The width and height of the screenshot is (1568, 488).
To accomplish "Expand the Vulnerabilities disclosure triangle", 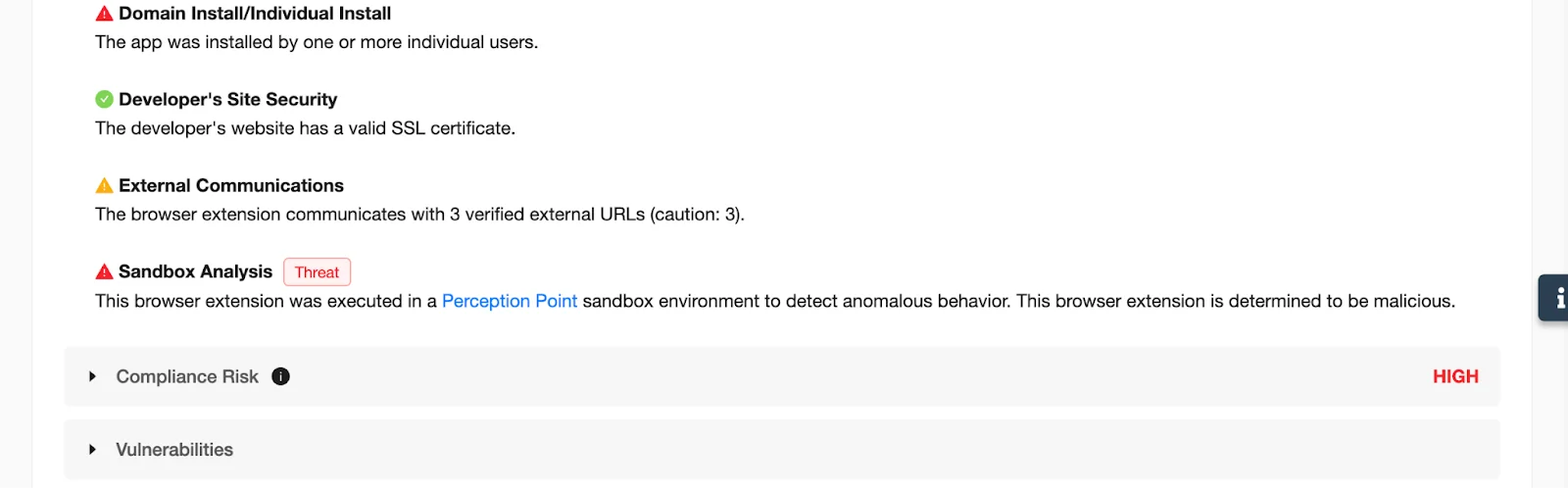I will [92, 450].
